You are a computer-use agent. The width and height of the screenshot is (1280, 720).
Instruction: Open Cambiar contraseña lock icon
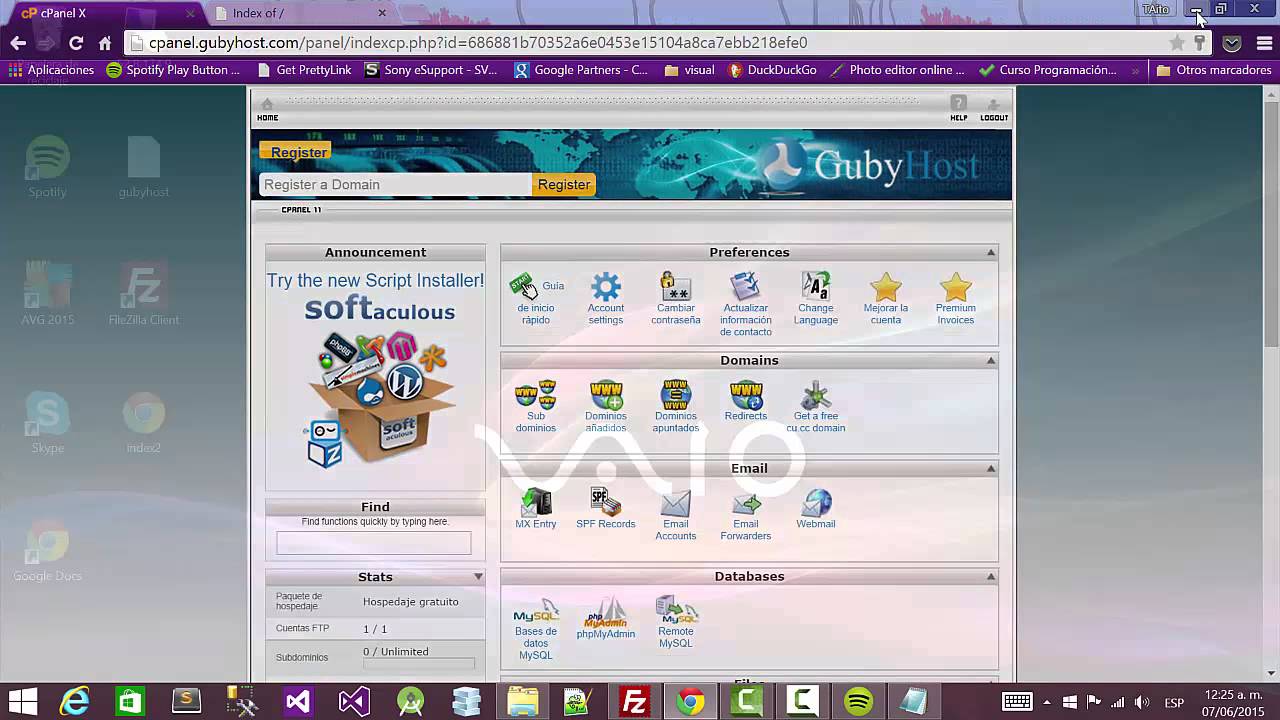coord(676,287)
